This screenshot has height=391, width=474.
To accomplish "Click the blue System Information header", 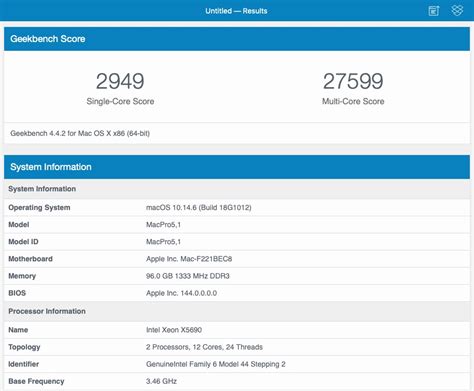I will point(237,167).
